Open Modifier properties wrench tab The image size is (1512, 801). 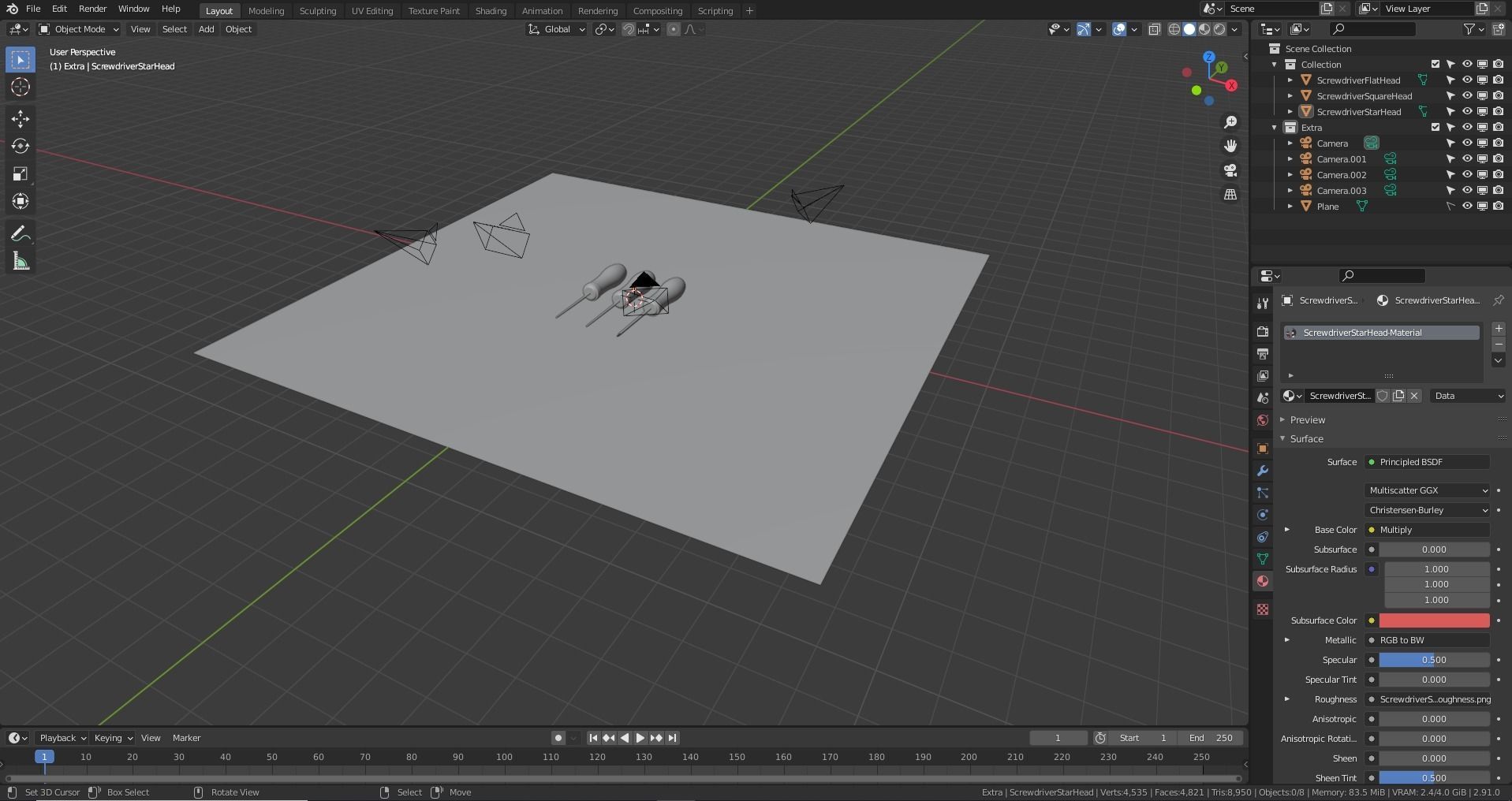(x=1263, y=471)
